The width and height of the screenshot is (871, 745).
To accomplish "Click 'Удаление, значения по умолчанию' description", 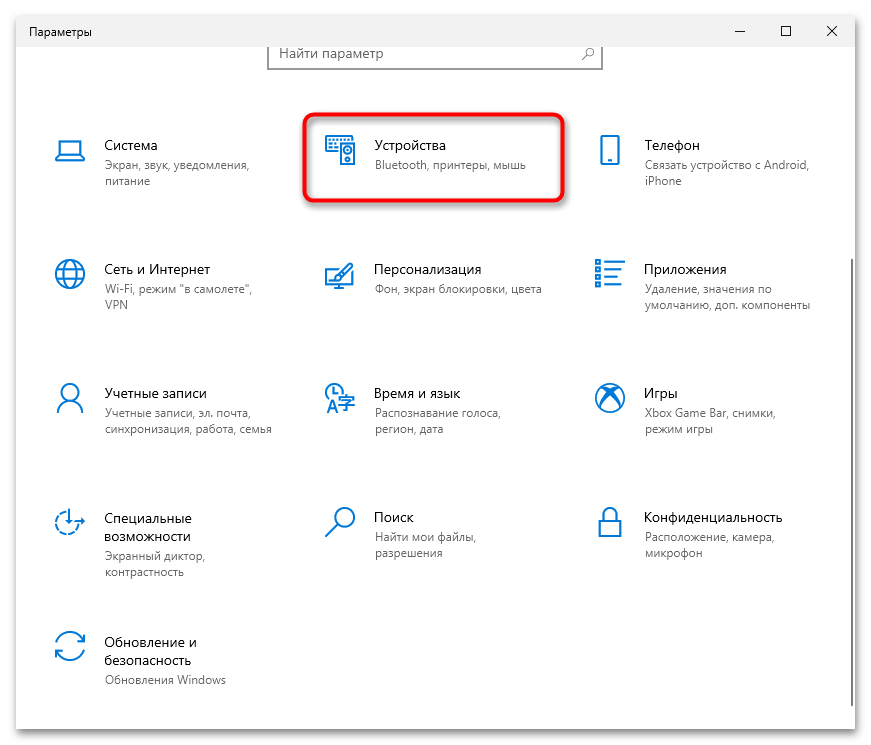I will coord(727,297).
